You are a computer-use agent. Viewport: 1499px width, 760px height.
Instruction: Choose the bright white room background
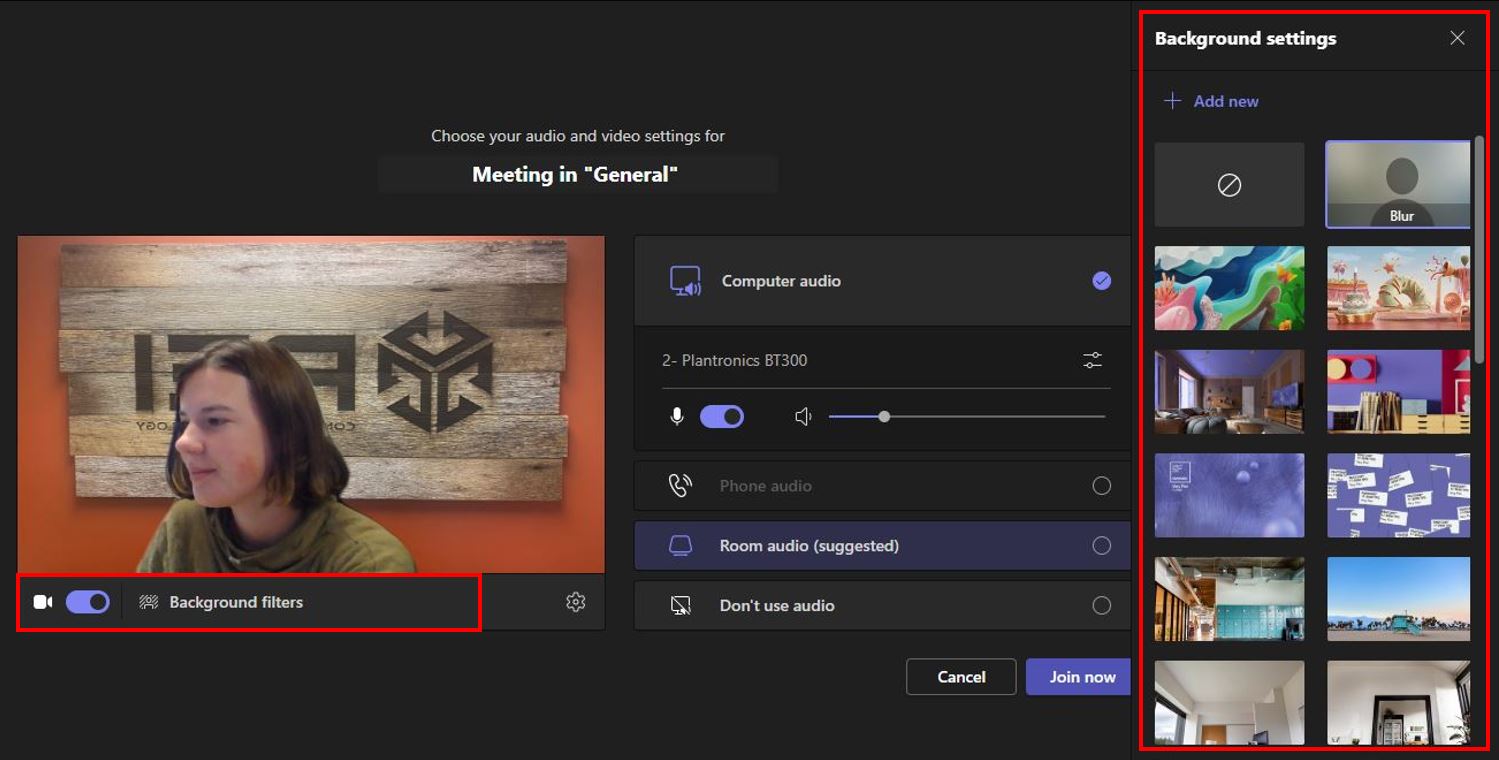pos(1229,702)
